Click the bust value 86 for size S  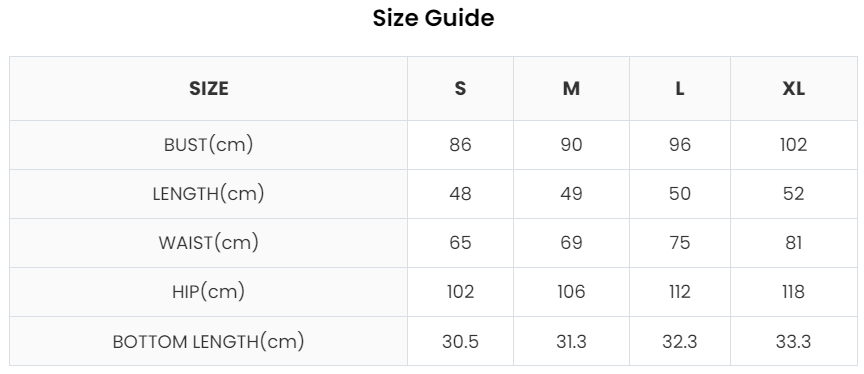(460, 145)
